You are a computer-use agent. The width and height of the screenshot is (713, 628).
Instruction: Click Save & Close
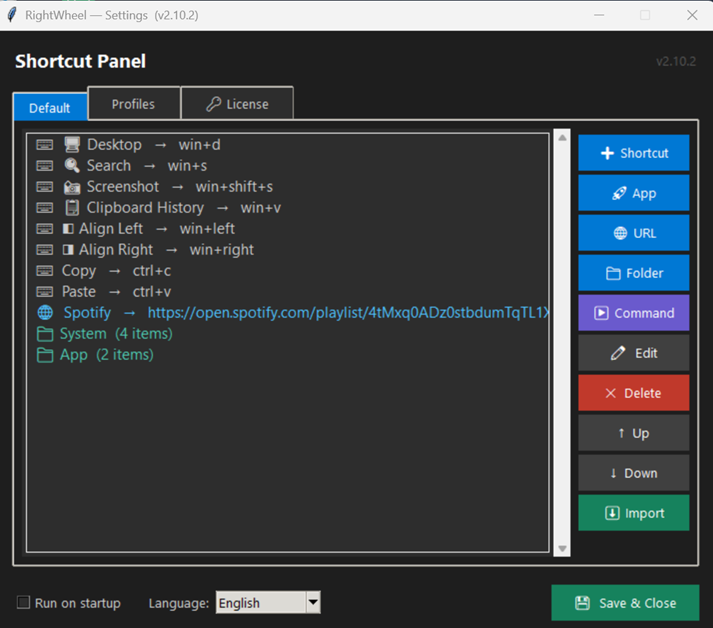(x=625, y=603)
